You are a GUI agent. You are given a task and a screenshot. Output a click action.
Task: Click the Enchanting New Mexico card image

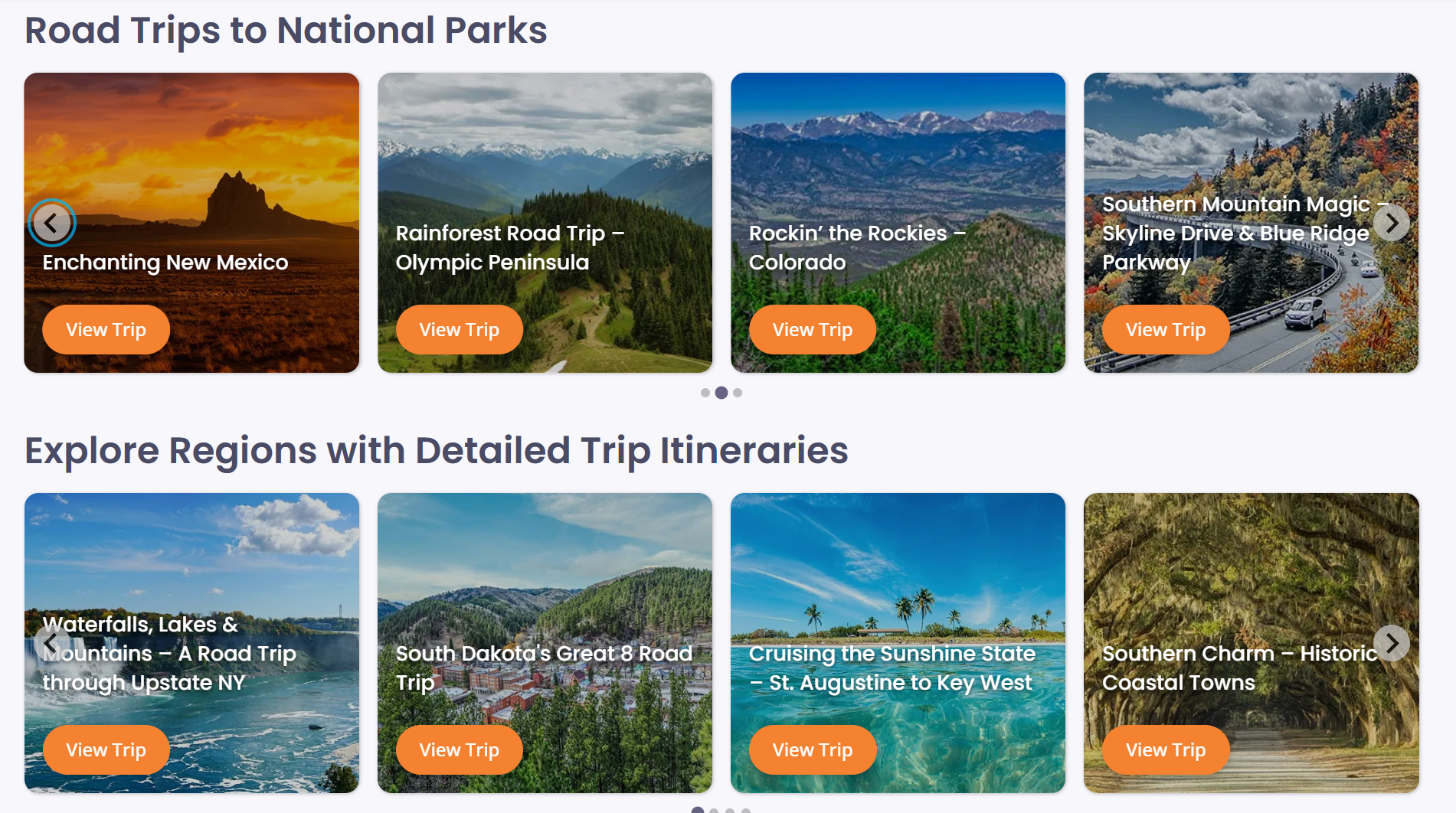pyautogui.click(x=191, y=153)
